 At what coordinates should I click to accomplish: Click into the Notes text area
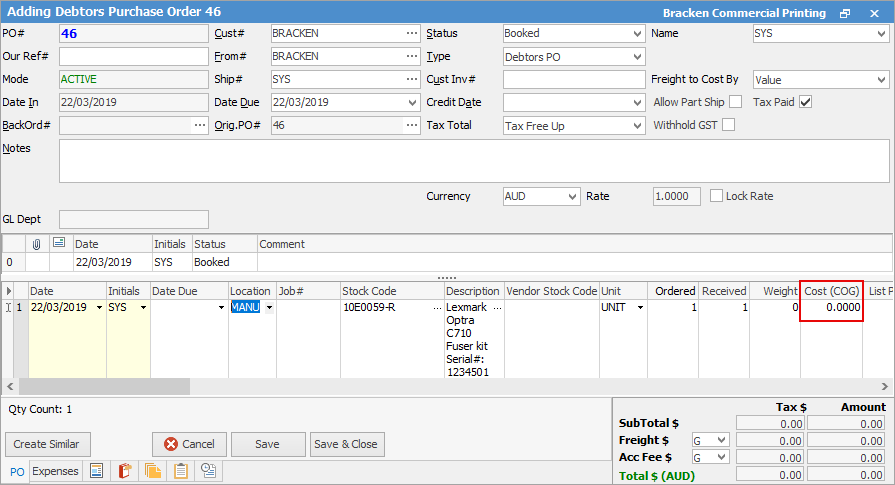click(474, 161)
